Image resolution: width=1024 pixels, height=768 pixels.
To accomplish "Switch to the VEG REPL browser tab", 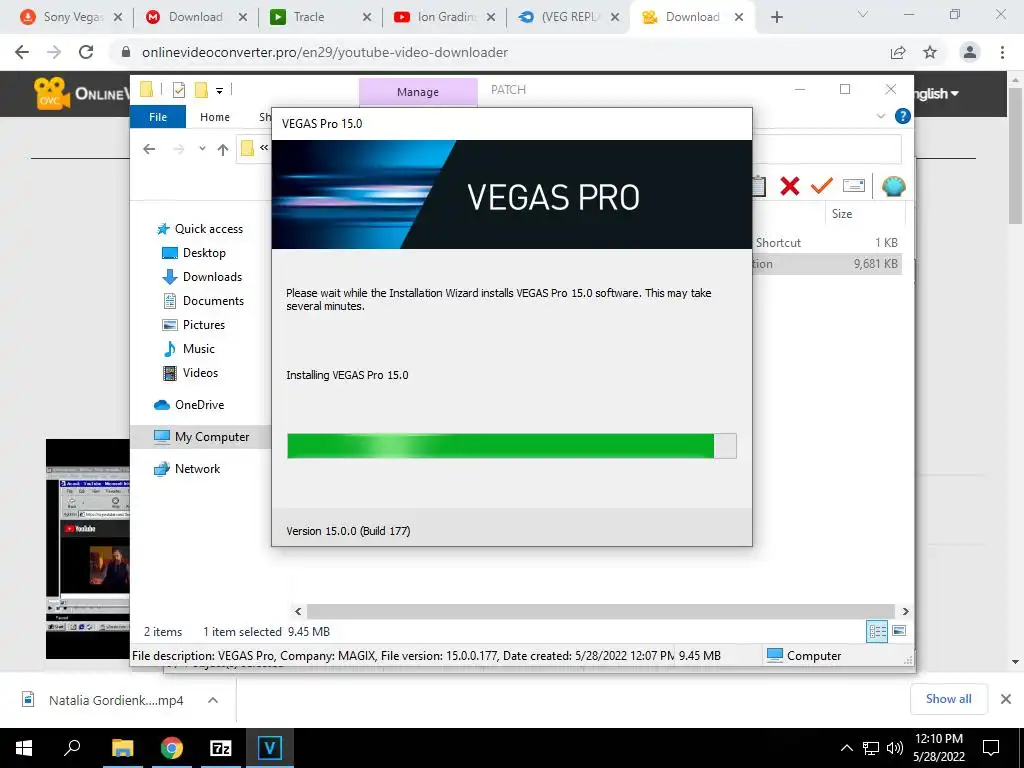I will click(x=568, y=17).
